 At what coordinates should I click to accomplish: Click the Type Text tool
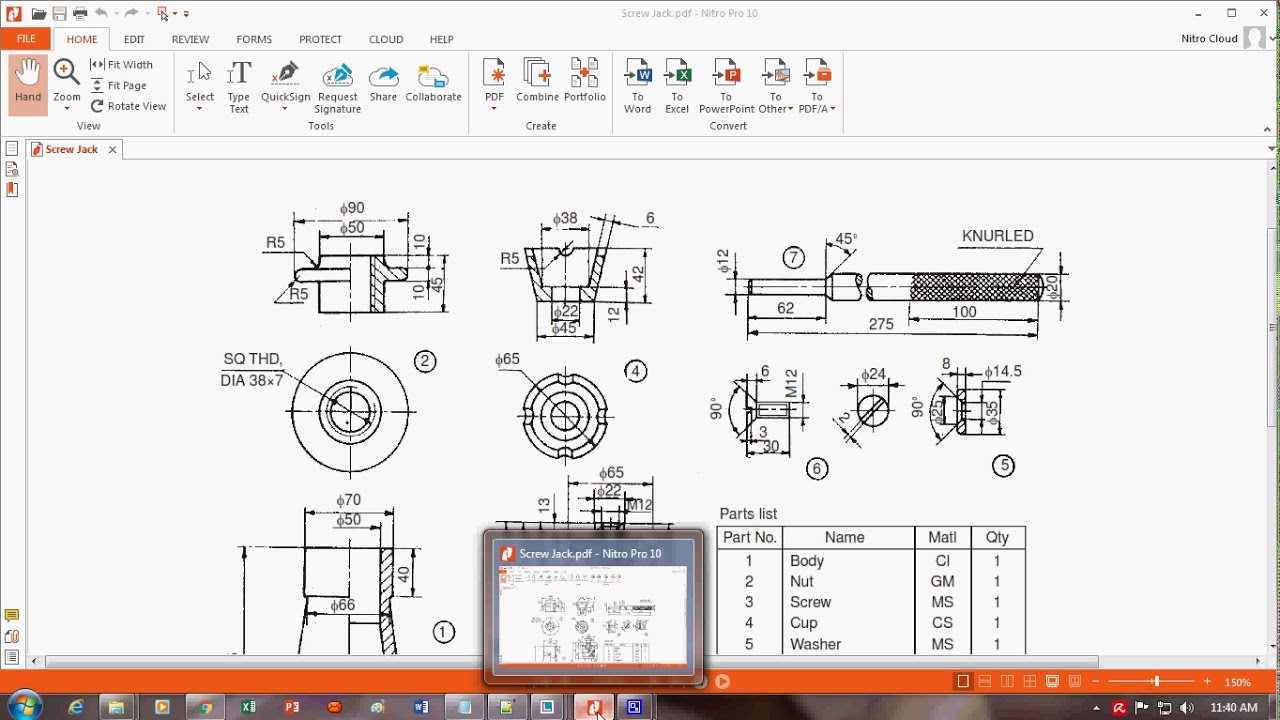pyautogui.click(x=238, y=86)
